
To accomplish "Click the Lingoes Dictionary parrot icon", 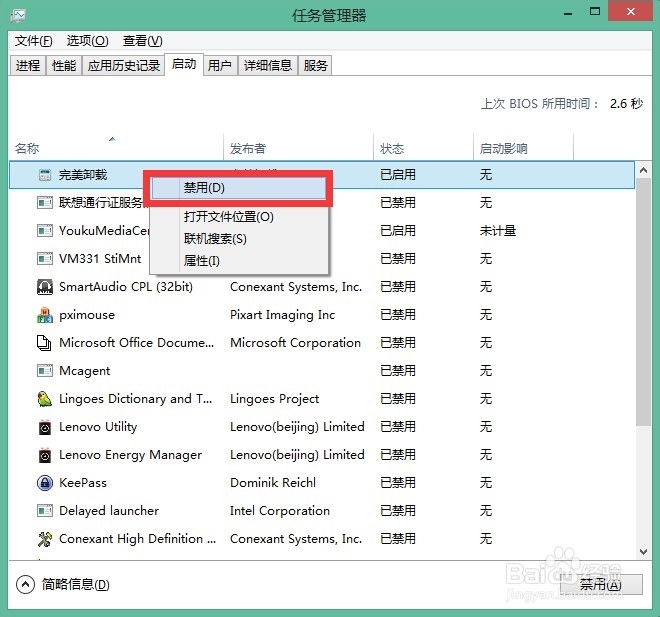I will coord(45,399).
